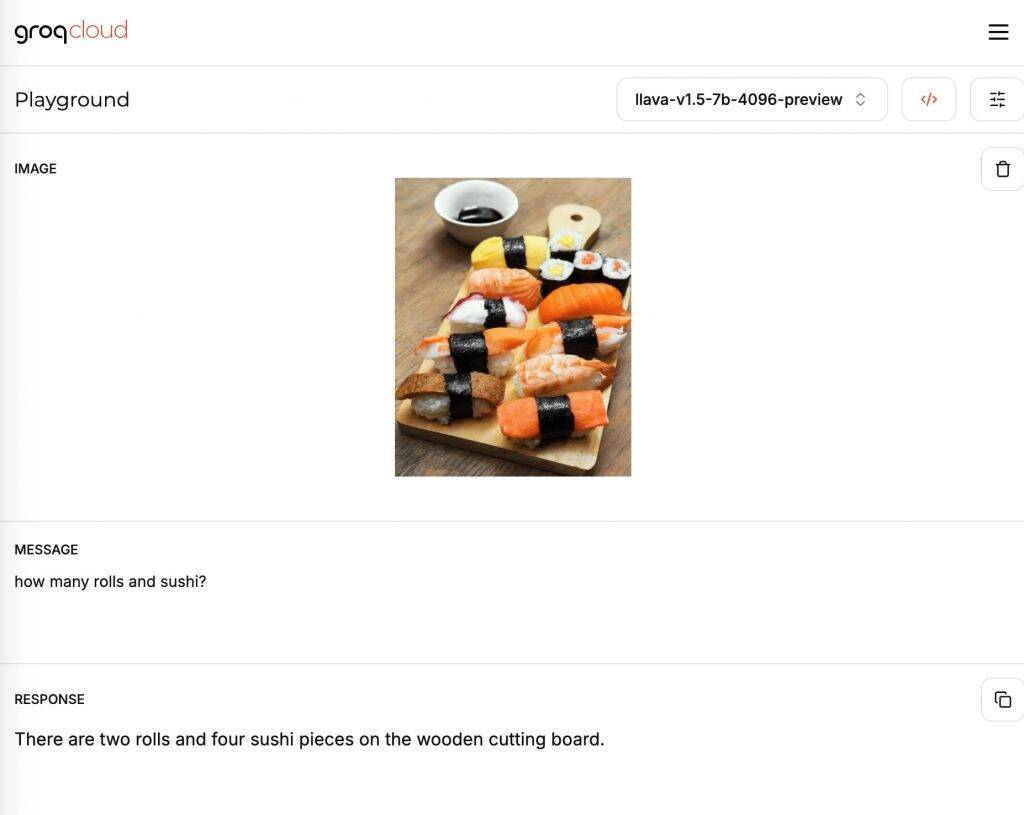Click the sliders icon next to the code button
This screenshot has height=815, width=1024.
pos(997,98)
